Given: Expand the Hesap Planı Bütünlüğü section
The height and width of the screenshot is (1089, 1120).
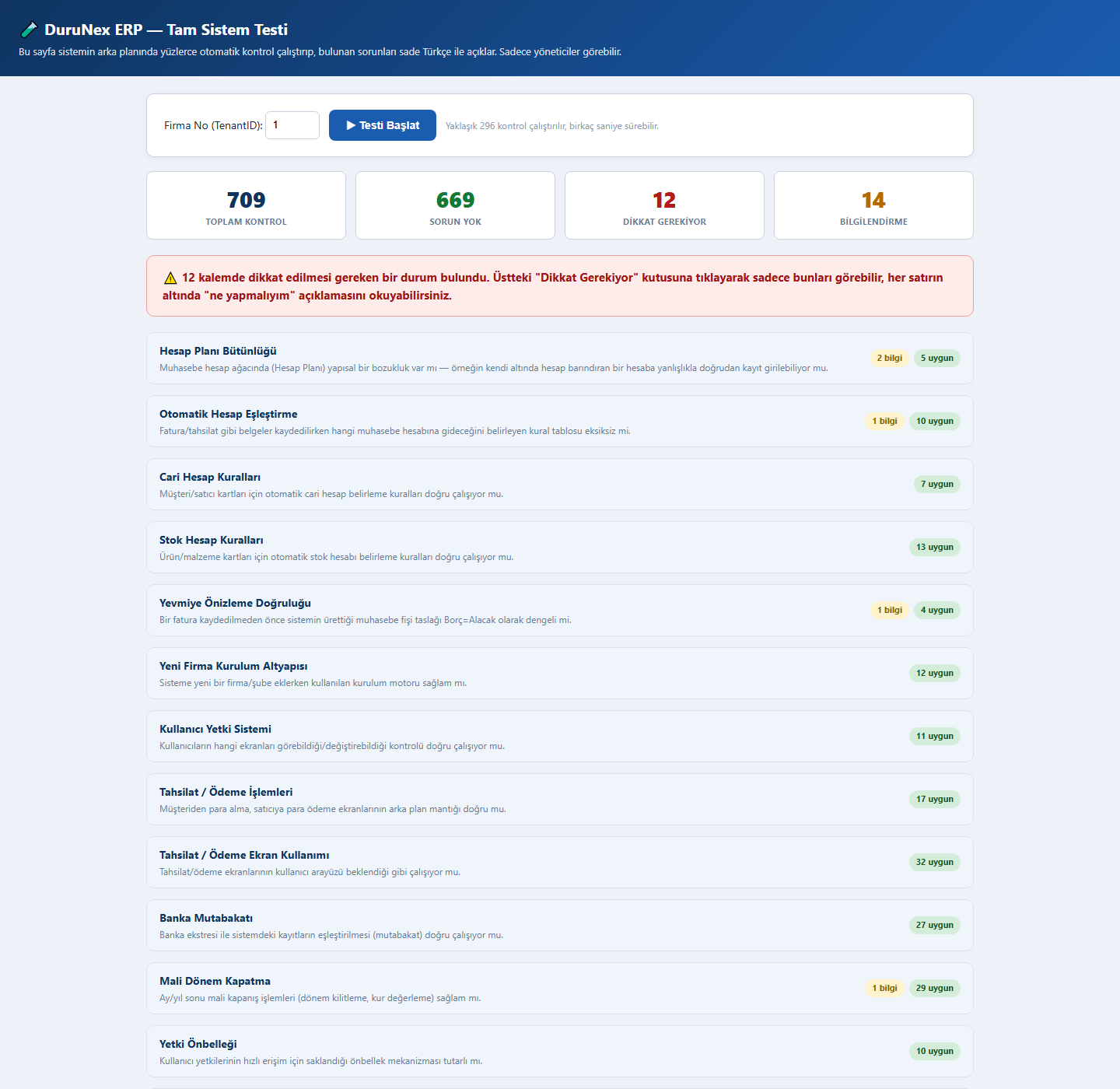Looking at the screenshot, I should [560, 359].
